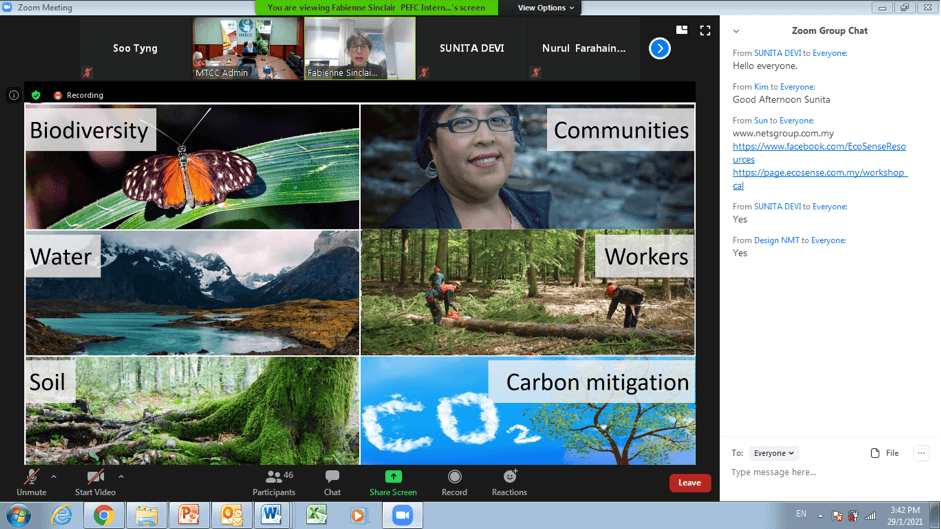
Task: Click the green encryption shield icon
Action: coord(36,96)
